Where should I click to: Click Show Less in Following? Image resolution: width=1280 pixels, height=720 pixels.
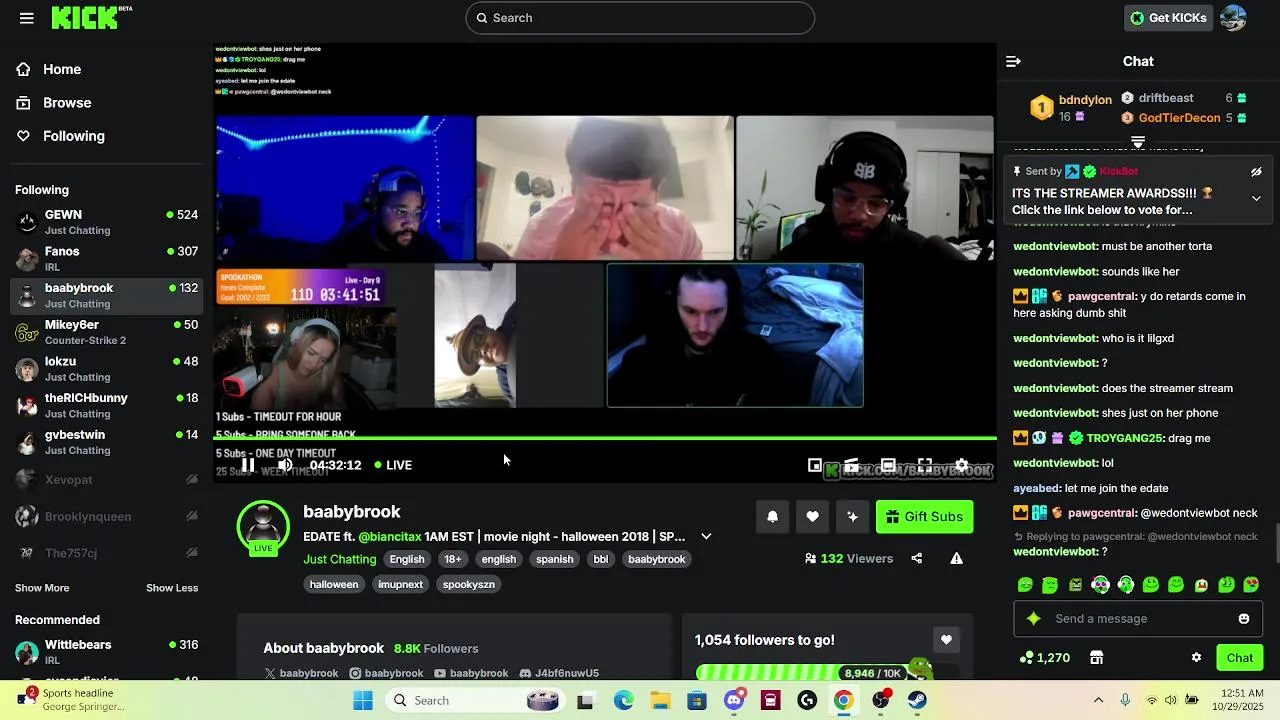click(172, 588)
